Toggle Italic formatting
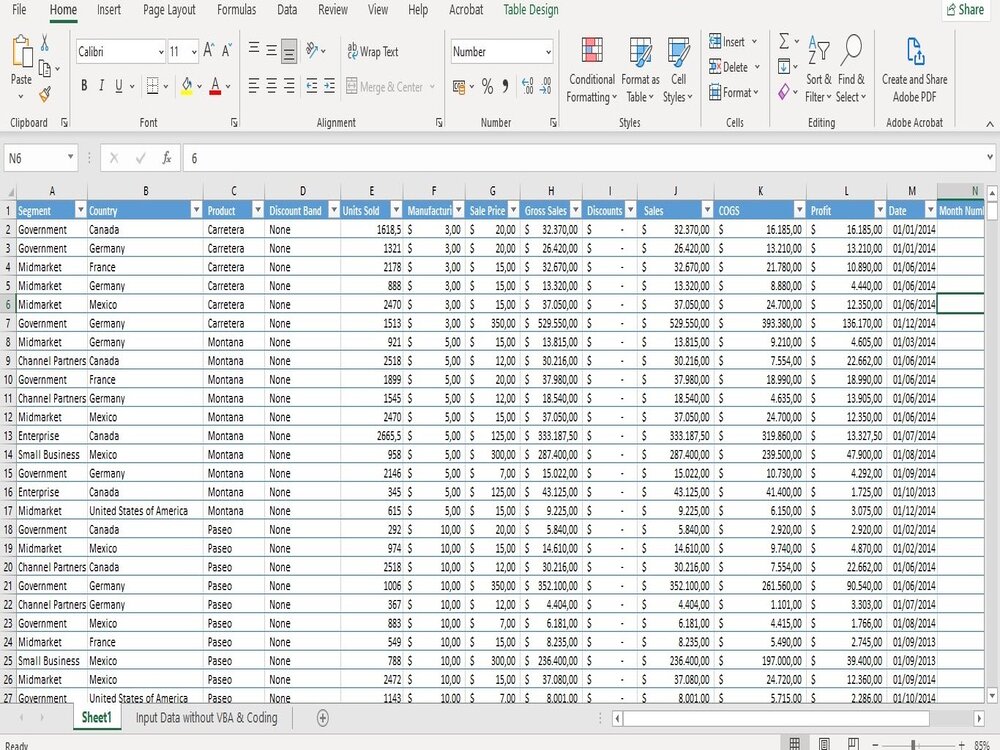Image resolution: width=1000 pixels, height=750 pixels. pyautogui.click(x=101, y=85)
